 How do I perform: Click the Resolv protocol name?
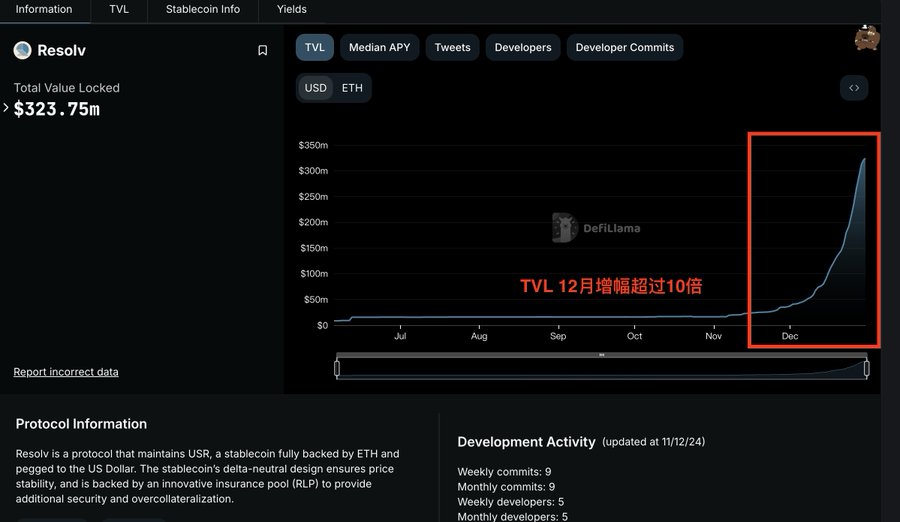[x=61, y=51]
